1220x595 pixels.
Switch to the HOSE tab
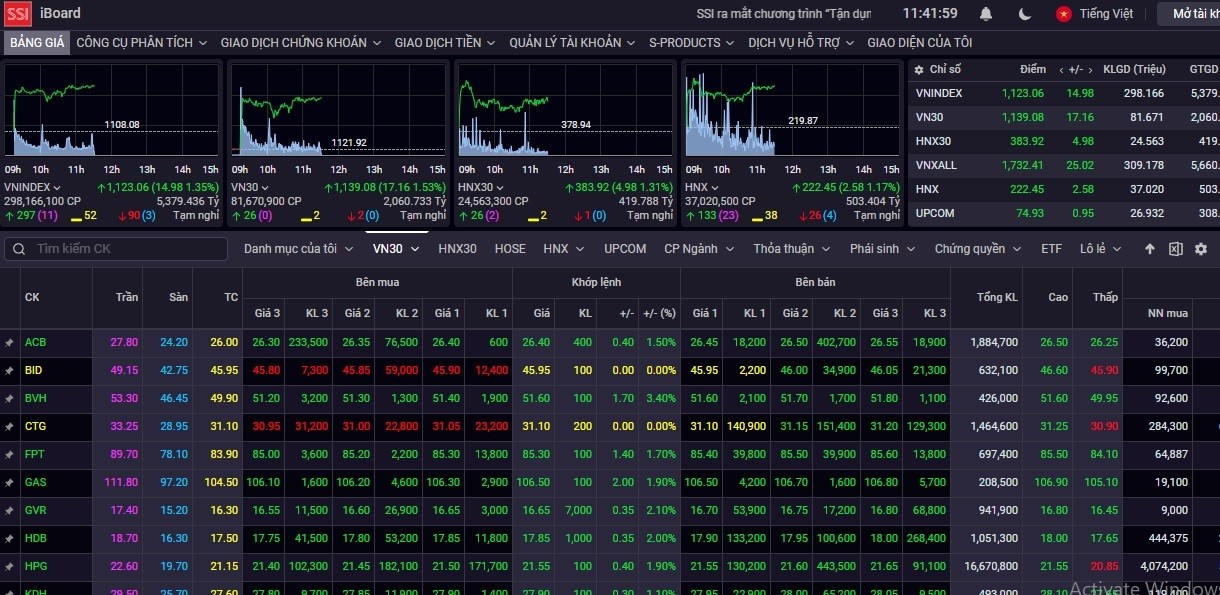pos(510,249)
